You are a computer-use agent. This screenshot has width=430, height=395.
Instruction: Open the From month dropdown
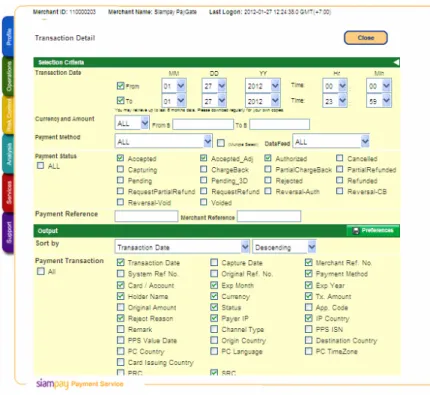point(174,86)
